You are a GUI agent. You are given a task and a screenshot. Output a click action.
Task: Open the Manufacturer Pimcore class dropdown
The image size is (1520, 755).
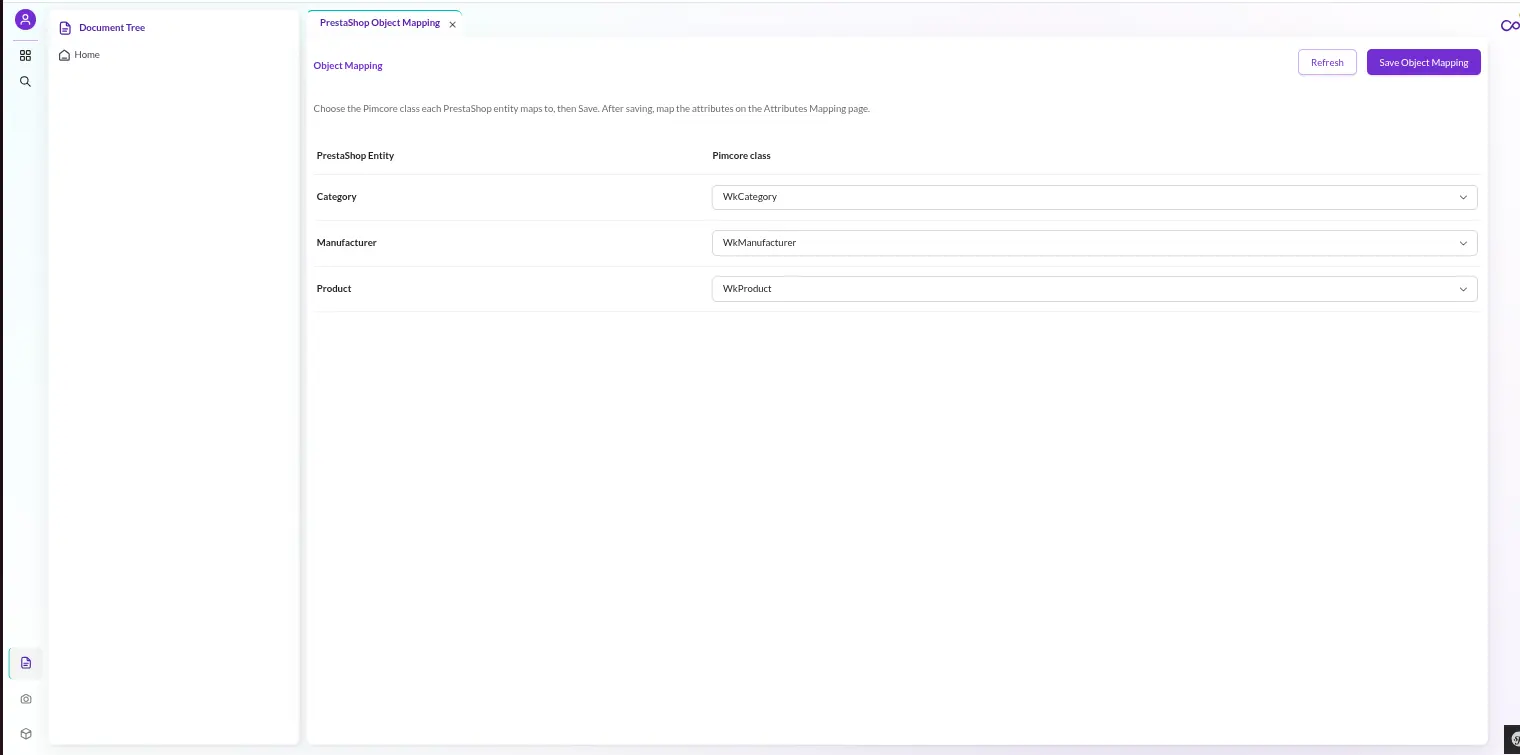click(1094, 243)
